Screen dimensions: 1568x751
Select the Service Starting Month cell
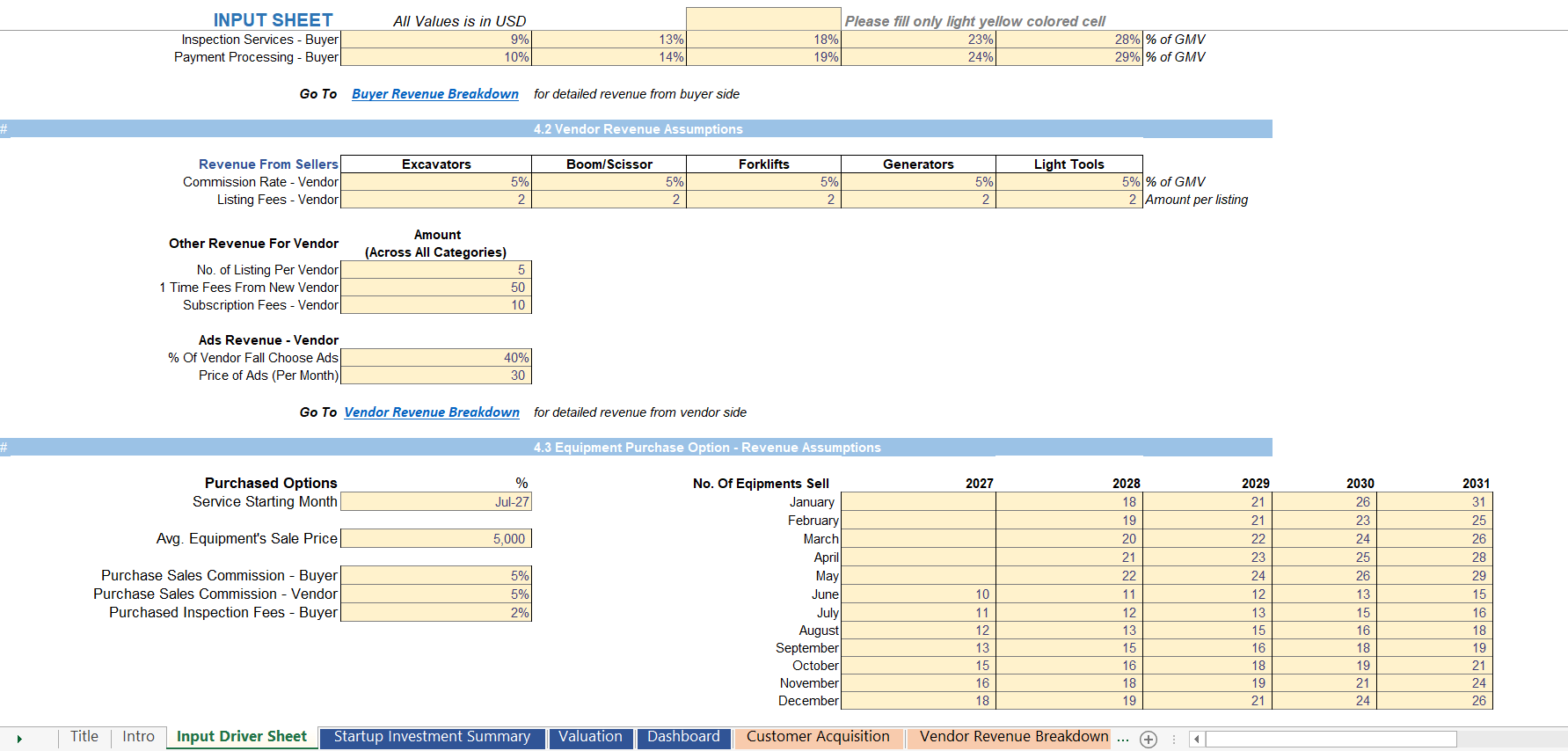pyautogui.click(x=436, y=501)
